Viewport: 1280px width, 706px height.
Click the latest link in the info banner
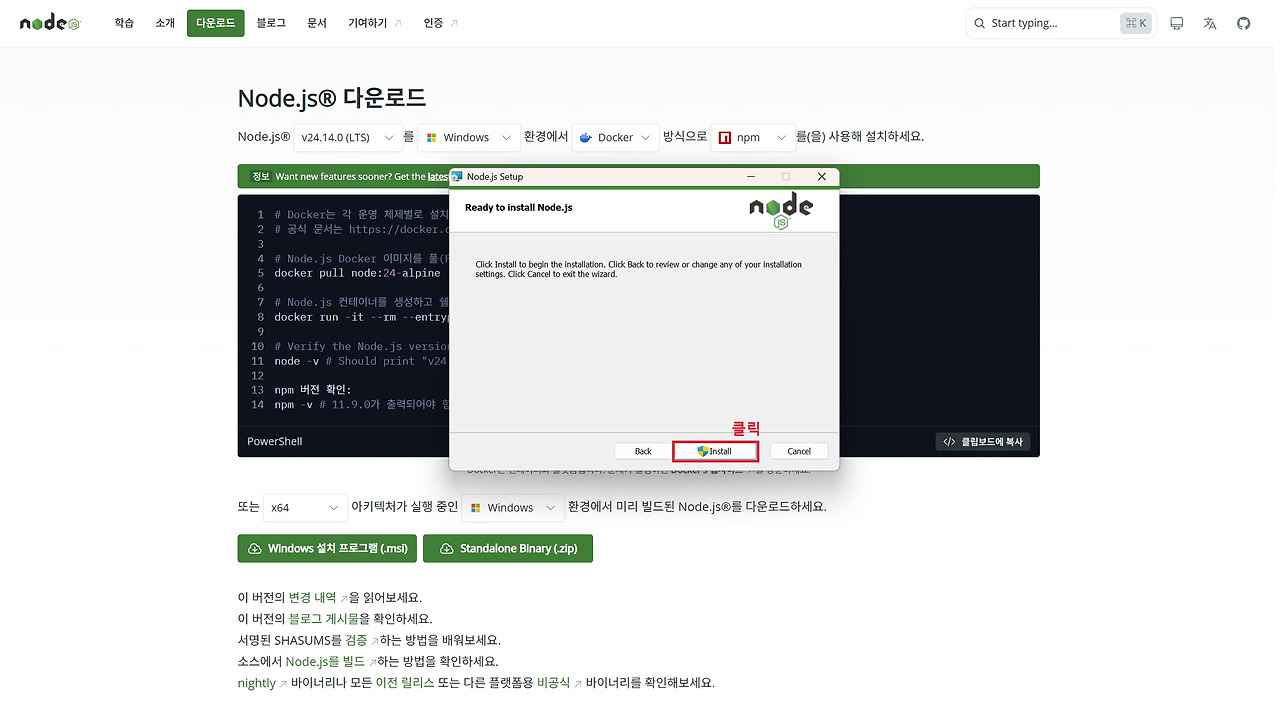tap(438, 176)
